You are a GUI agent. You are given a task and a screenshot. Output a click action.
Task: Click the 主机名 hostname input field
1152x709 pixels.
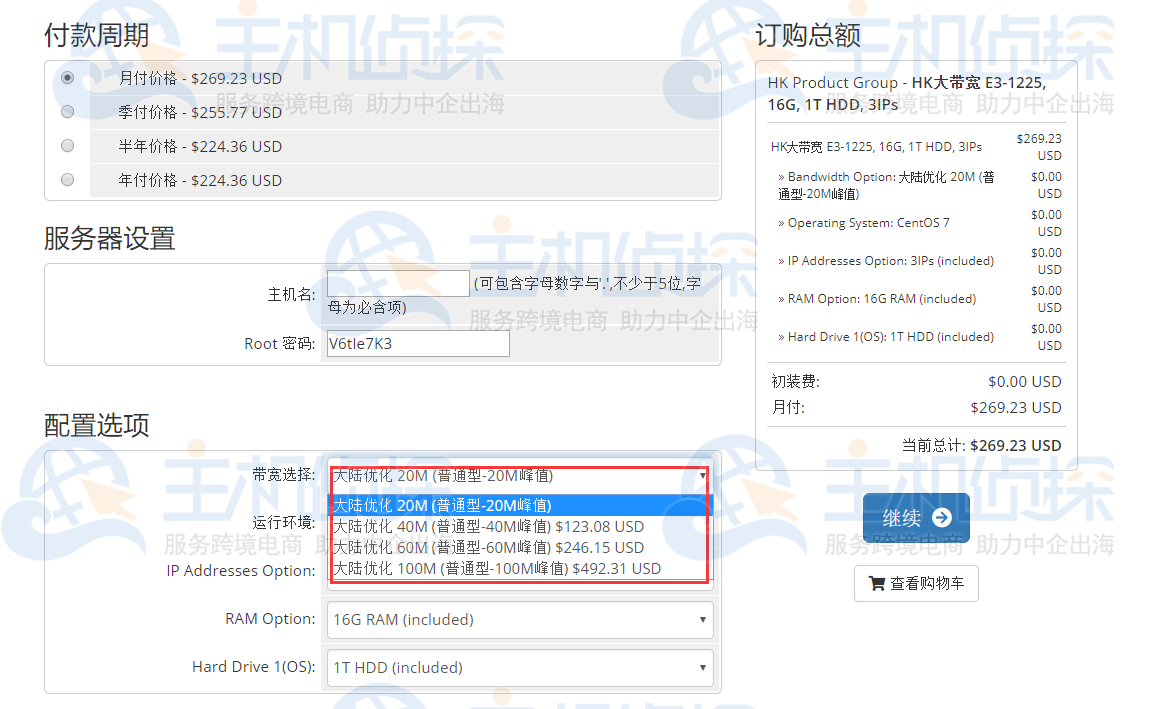[398, 284]
